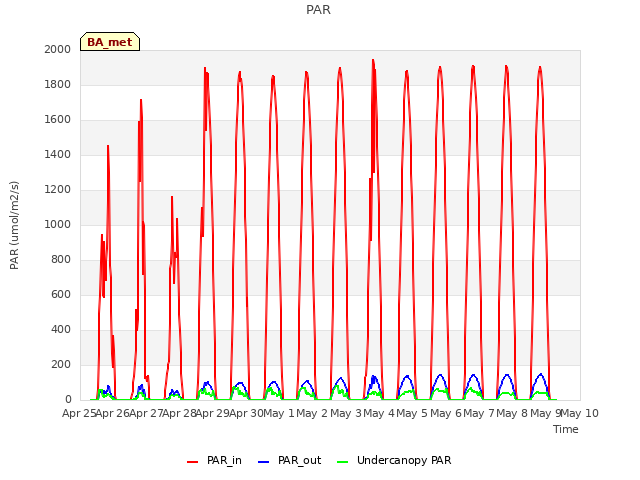Click the 1000 y-axis tick value
The width and height of the screenshot is (640, 480).
point(58,224)
